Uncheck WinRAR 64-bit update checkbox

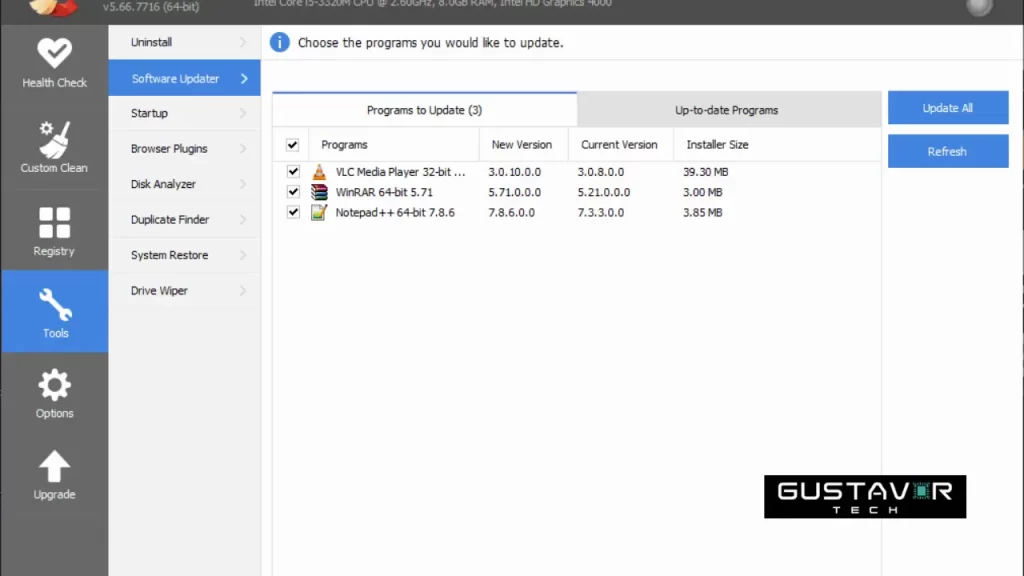click(x=293, y=192)
